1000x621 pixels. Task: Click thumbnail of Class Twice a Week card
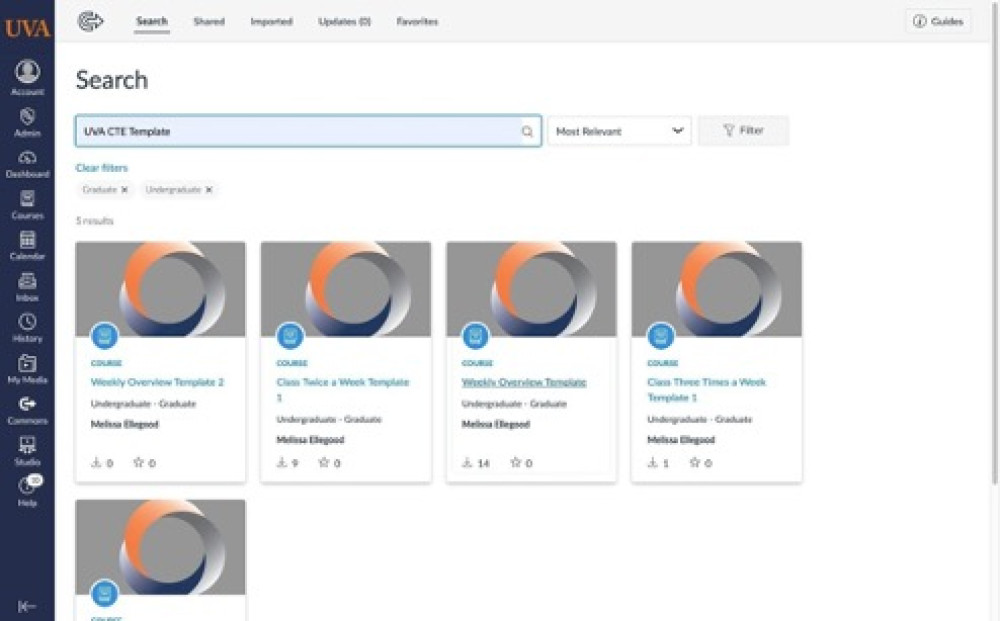(x=346, y=289)
